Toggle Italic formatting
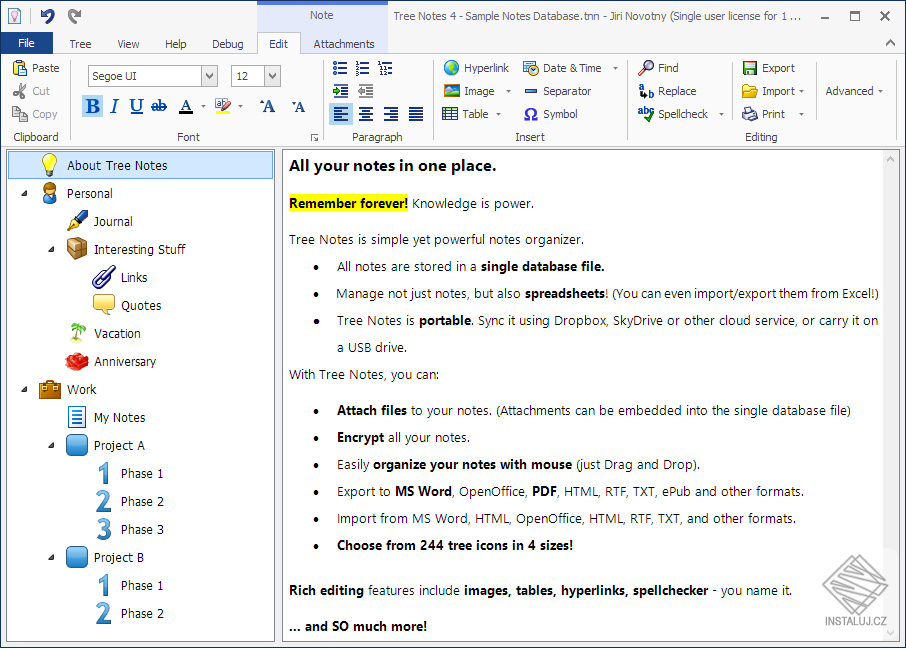906x648 pixels. [x=114, y=106]
